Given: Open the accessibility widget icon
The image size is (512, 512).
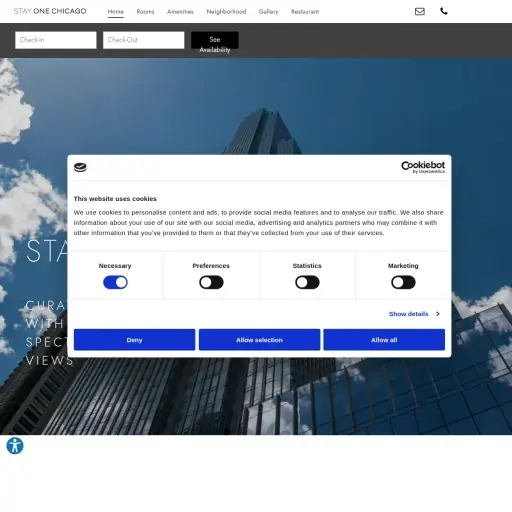Looking at the screenshot, I should tap(15, 446).
